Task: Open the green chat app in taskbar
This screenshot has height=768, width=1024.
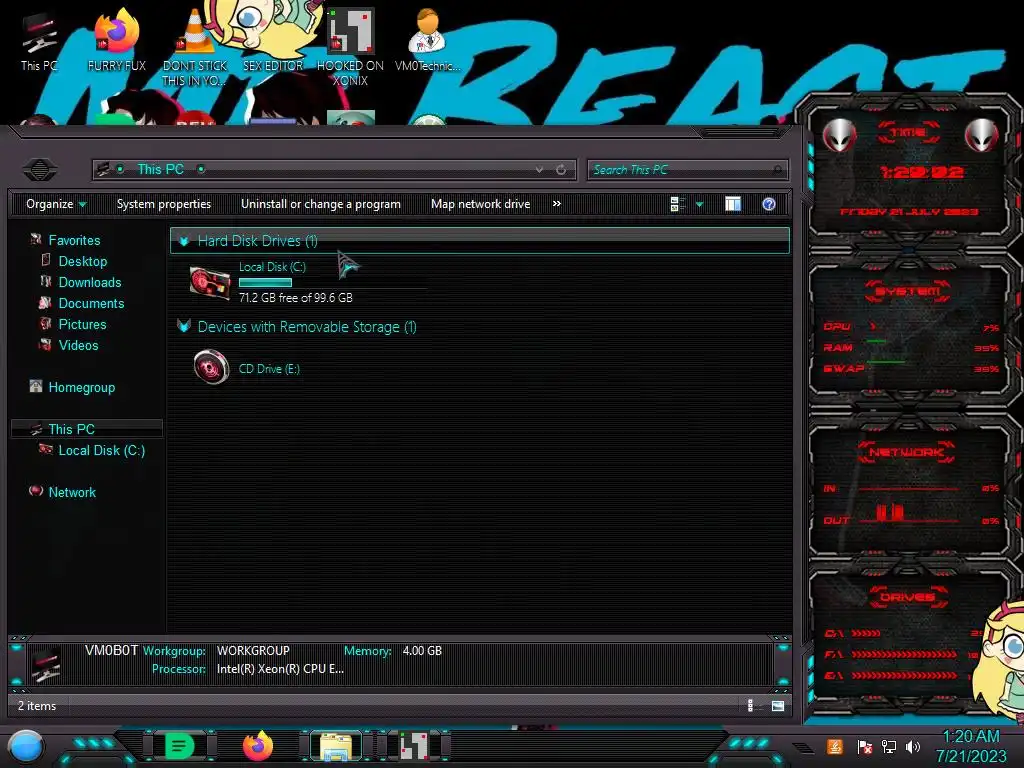Action: coord(179,746)
